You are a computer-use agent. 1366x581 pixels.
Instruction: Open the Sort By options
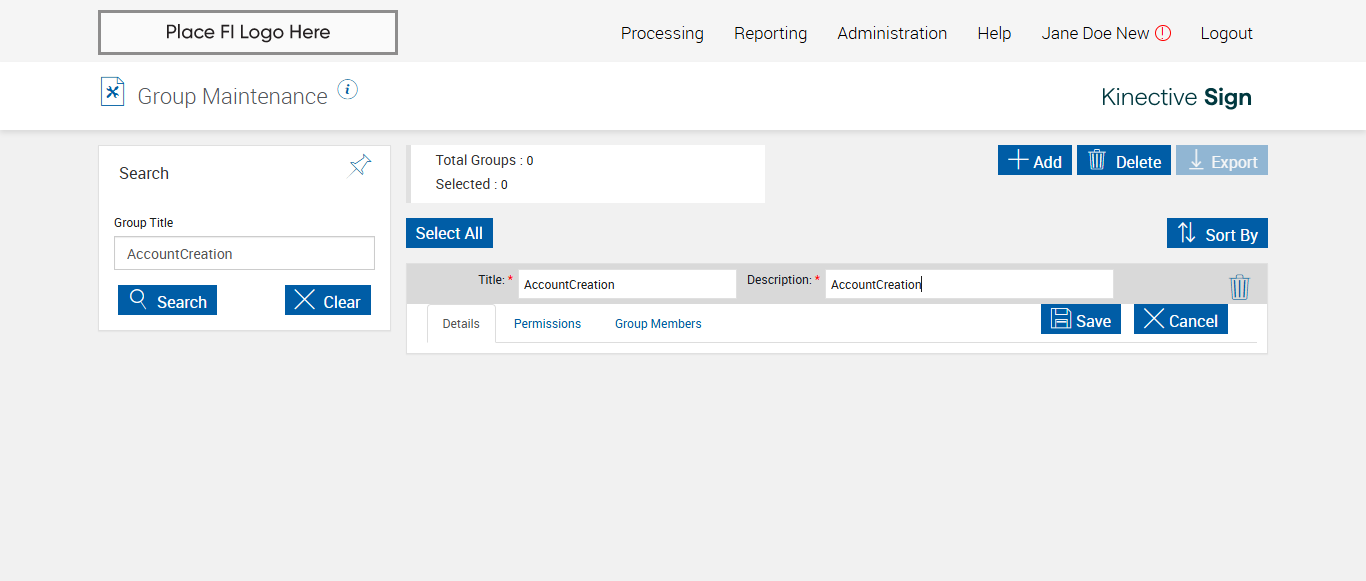pyautogui.click(x=1216, y=234)
